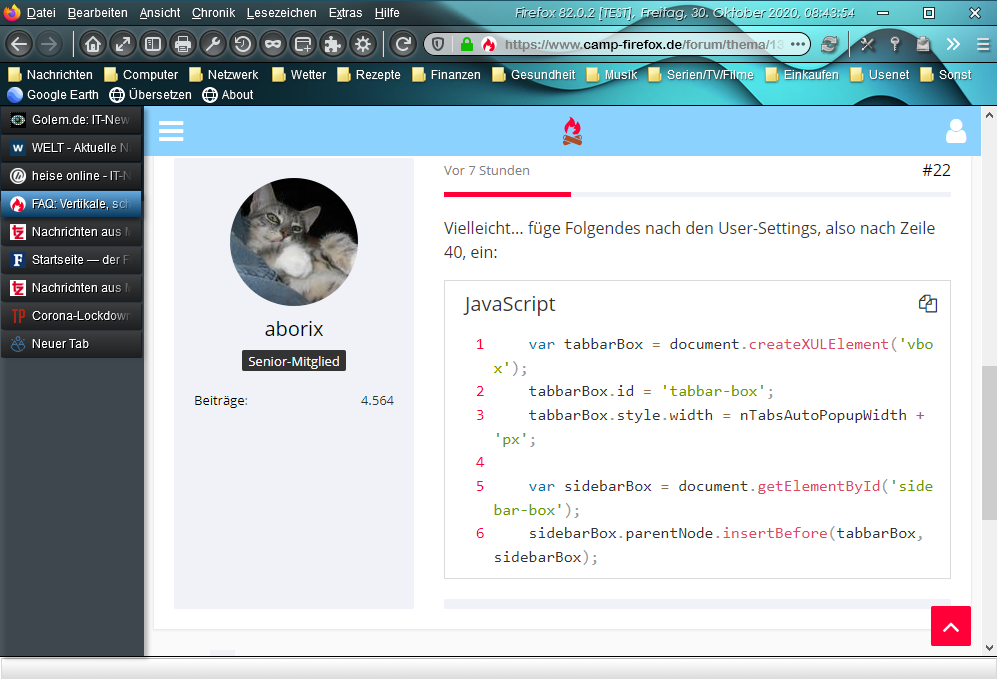Viewport: 997px width, 679px height.
Task: Open post number #22 permalink
Action: (936, 170)
